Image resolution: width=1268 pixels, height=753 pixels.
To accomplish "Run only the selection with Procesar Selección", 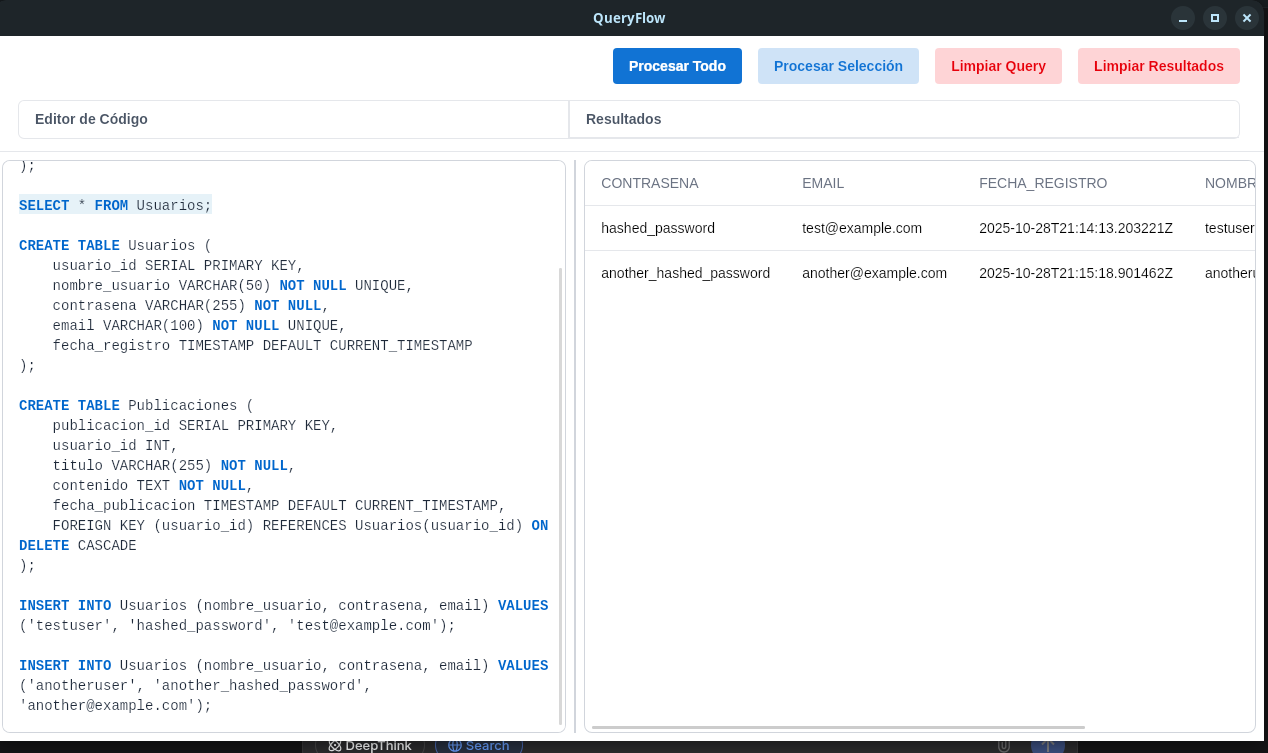I will 838,66.
